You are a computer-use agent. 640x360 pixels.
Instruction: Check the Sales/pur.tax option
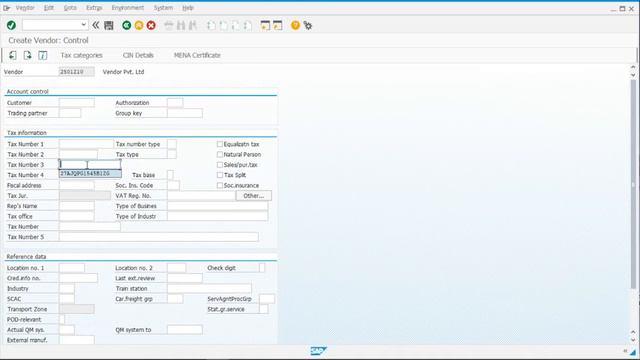(x=220, y=164)
